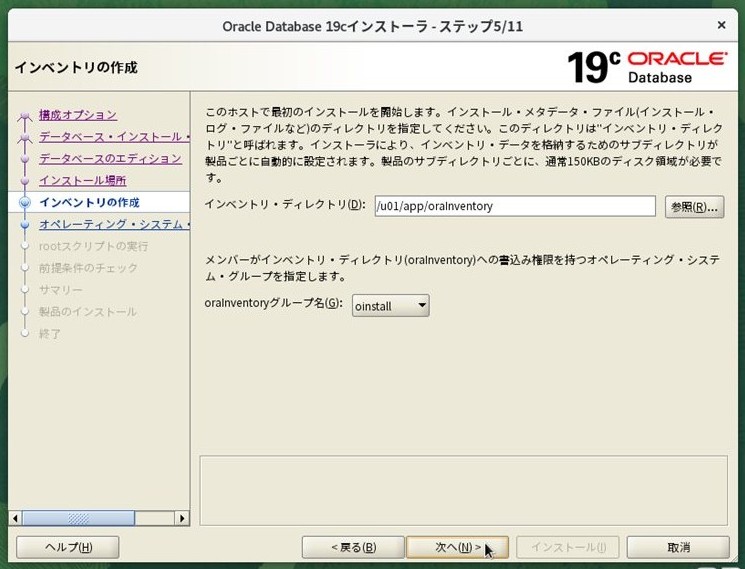Screen dimensions: 745x569
Task: Jump to インストール場所 step
Action: (83, 180)
